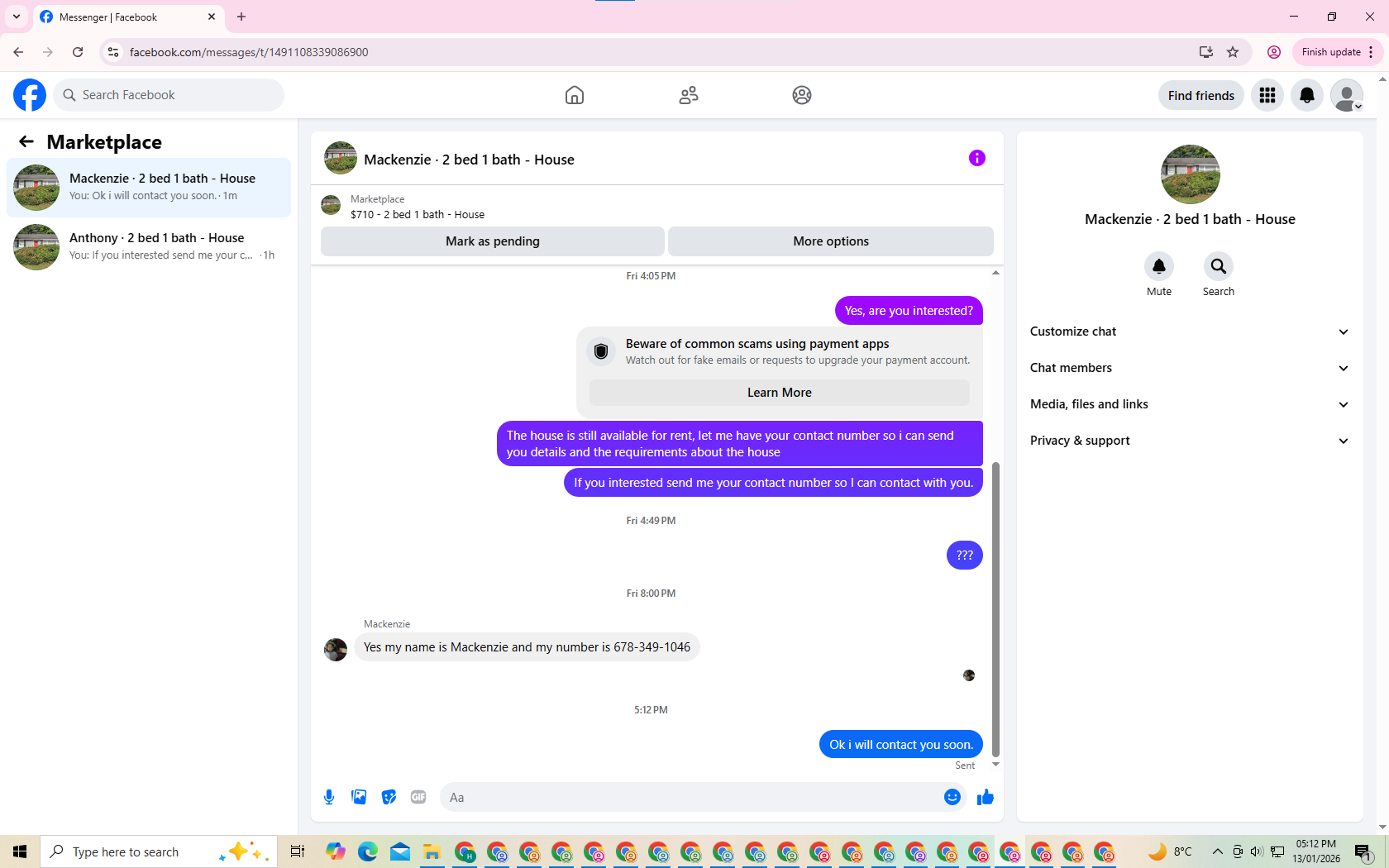Open the taskbar clock and date

1316,851
